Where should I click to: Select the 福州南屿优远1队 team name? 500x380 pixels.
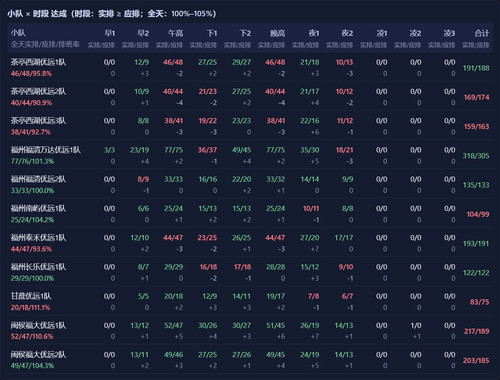point(38,208)
